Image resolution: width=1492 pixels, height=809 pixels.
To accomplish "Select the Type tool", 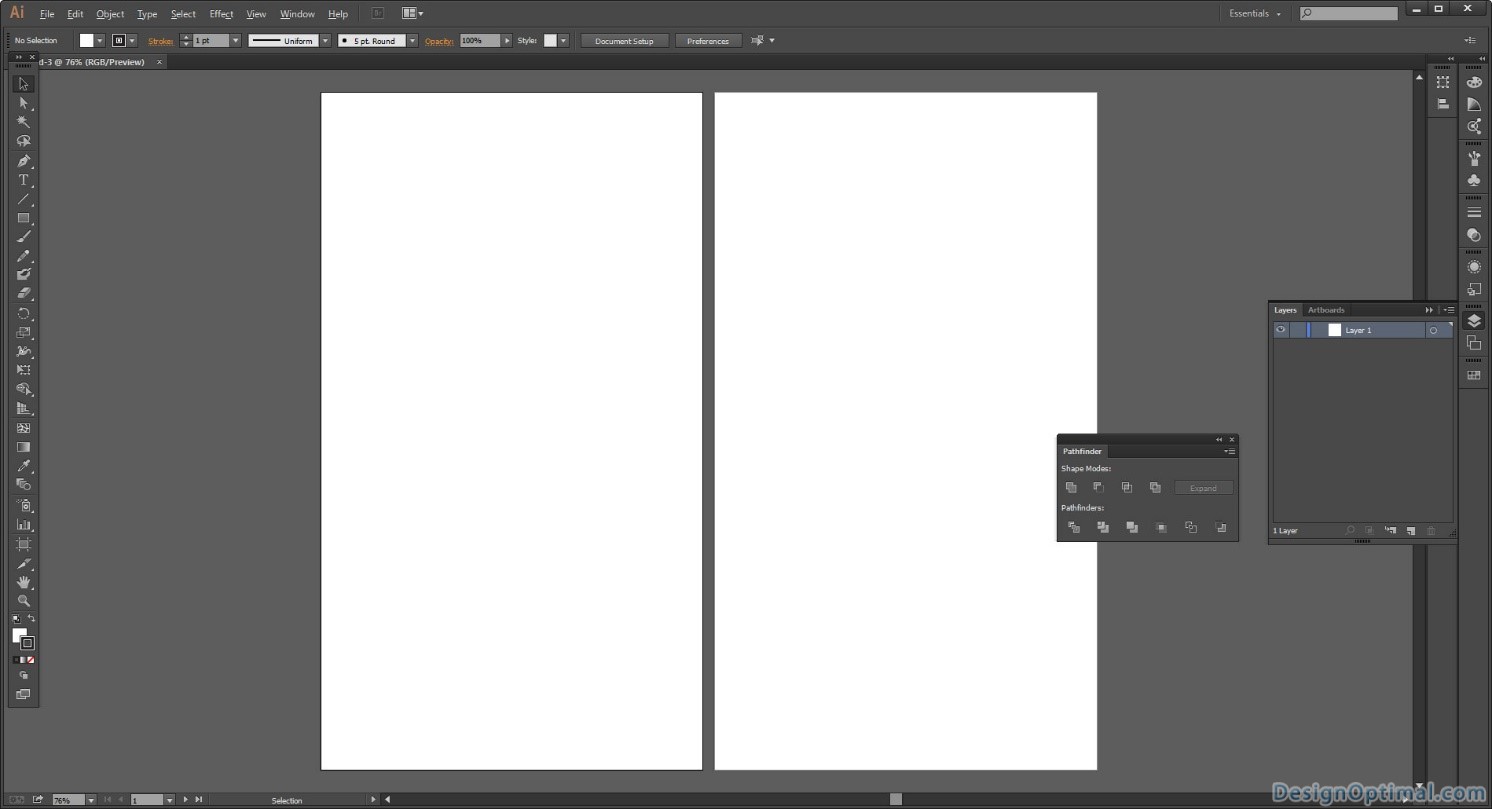I will pos(23,180).
